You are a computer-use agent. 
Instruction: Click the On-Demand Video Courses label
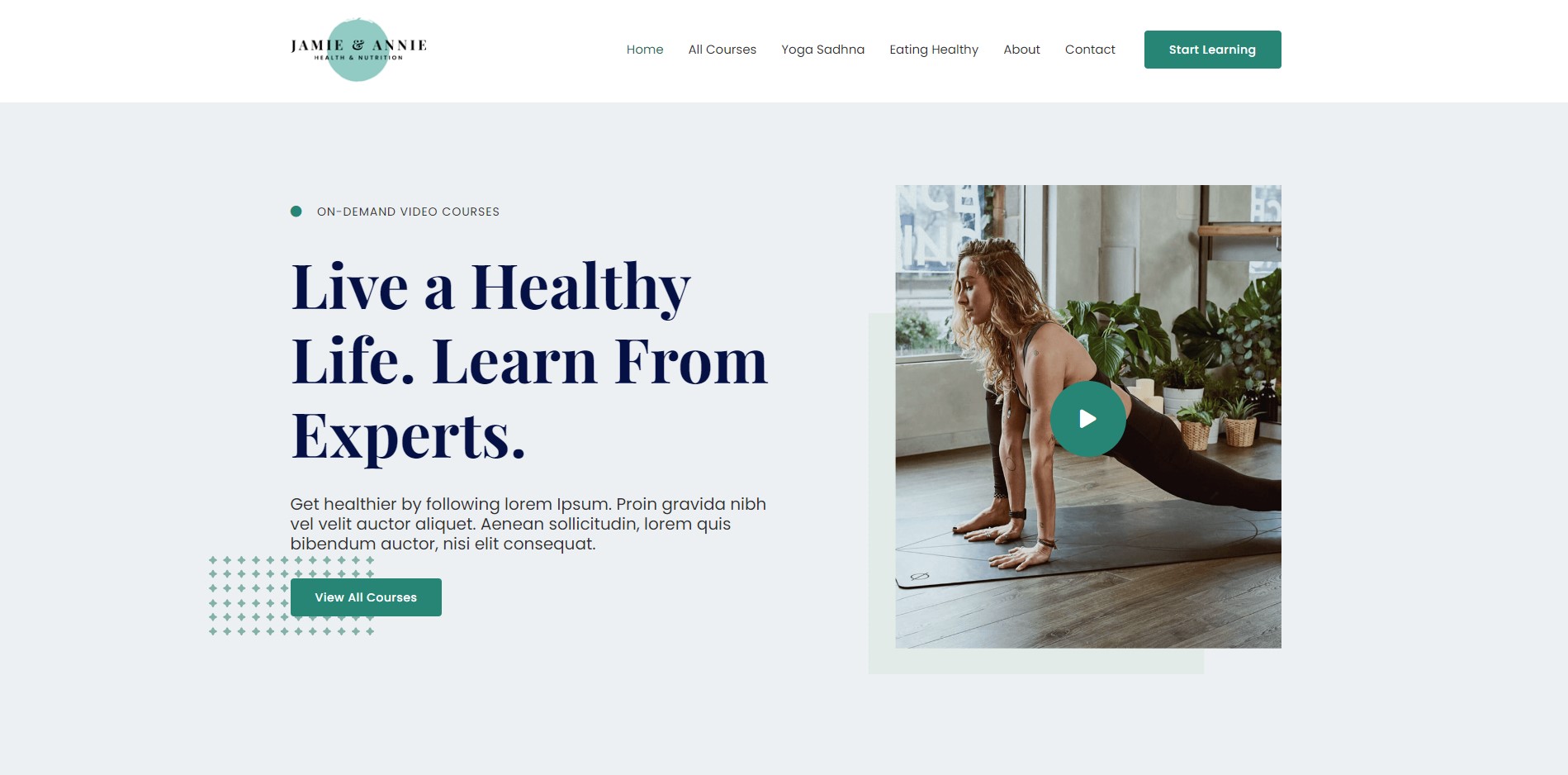click(408, 212)
